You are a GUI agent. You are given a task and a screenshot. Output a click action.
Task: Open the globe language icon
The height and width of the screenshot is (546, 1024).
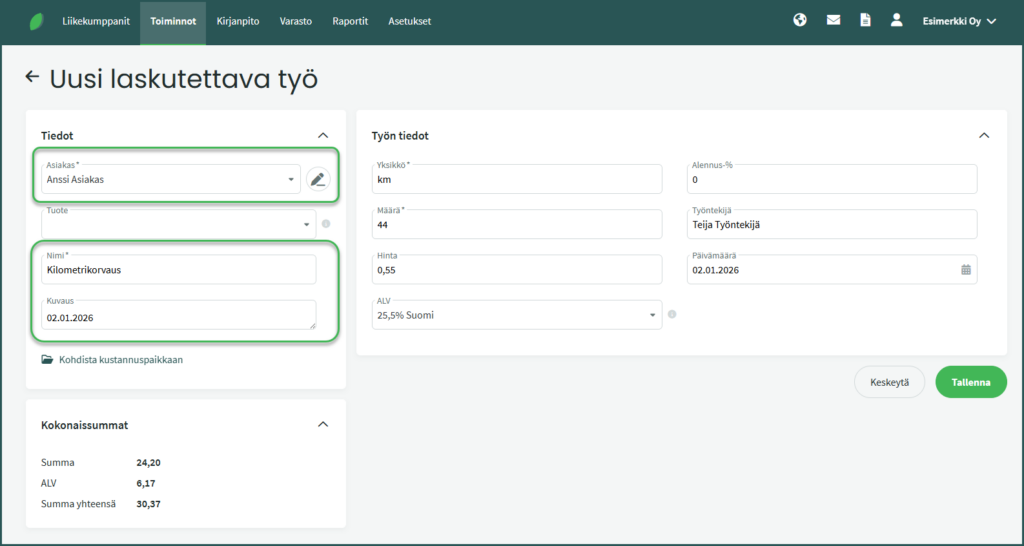click(800, 20)
